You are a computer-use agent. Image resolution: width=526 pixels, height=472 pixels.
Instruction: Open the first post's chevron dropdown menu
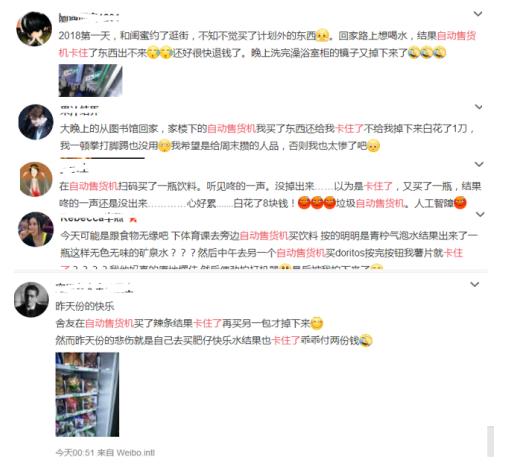478,14
